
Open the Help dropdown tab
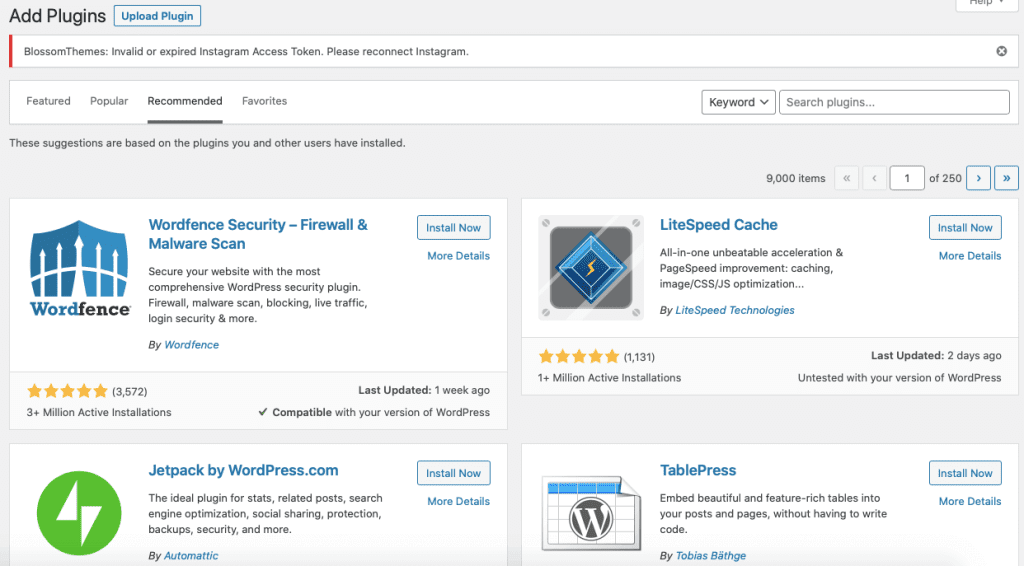click(x=987, y=4)
